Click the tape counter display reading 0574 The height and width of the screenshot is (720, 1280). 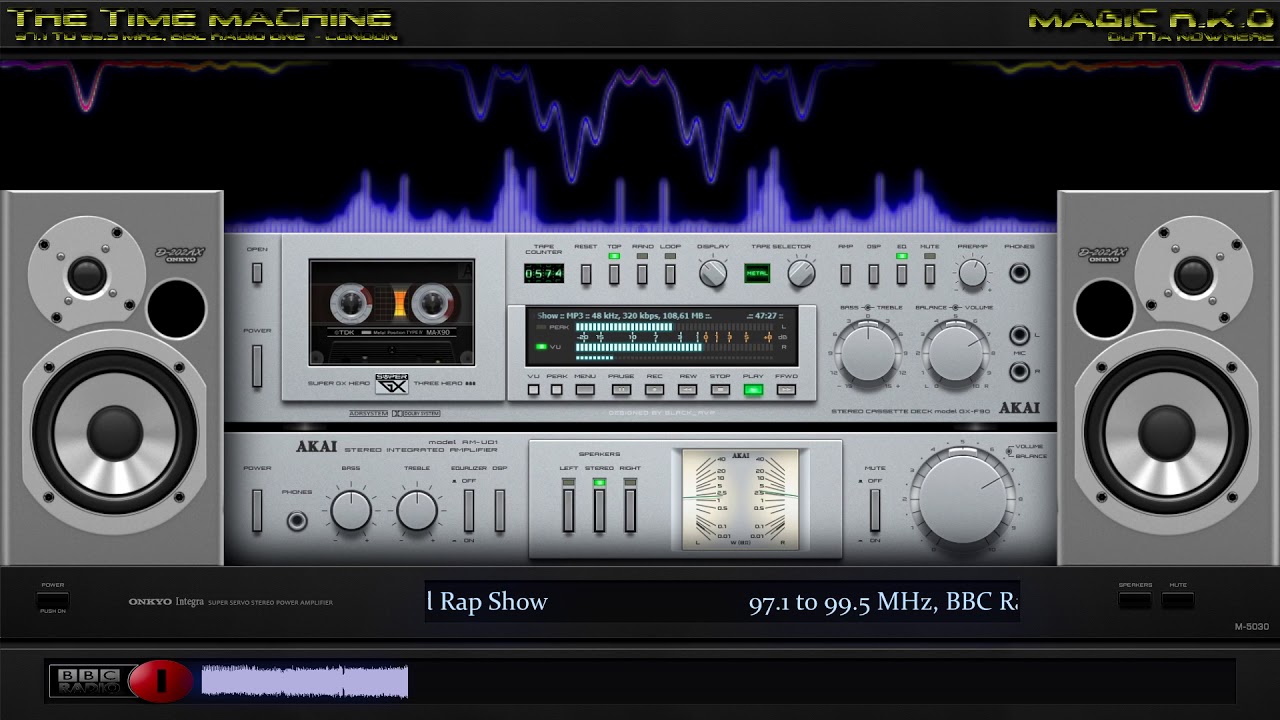pos(544,273)
